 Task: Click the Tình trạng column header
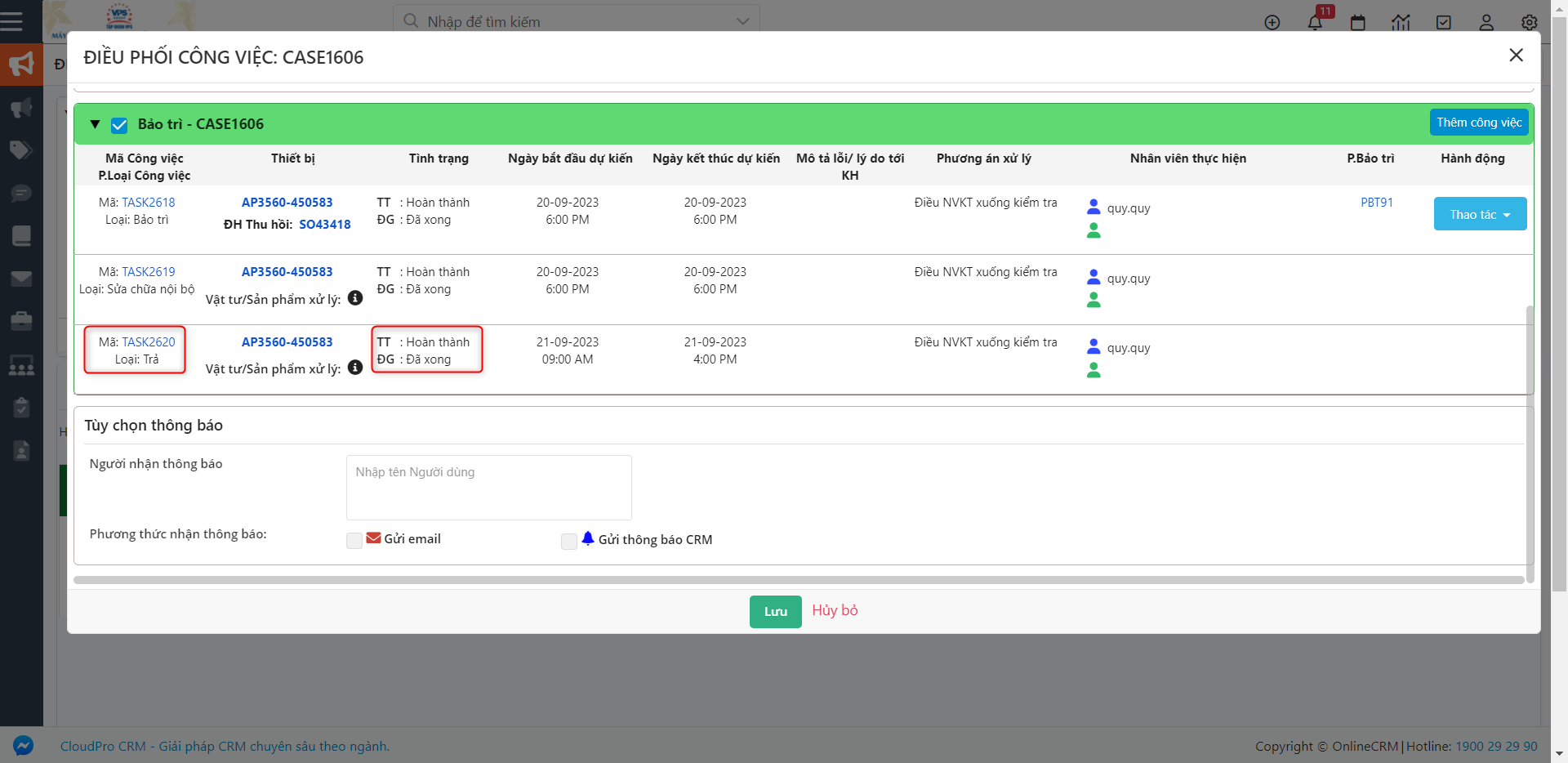click(x=439, y=158)
